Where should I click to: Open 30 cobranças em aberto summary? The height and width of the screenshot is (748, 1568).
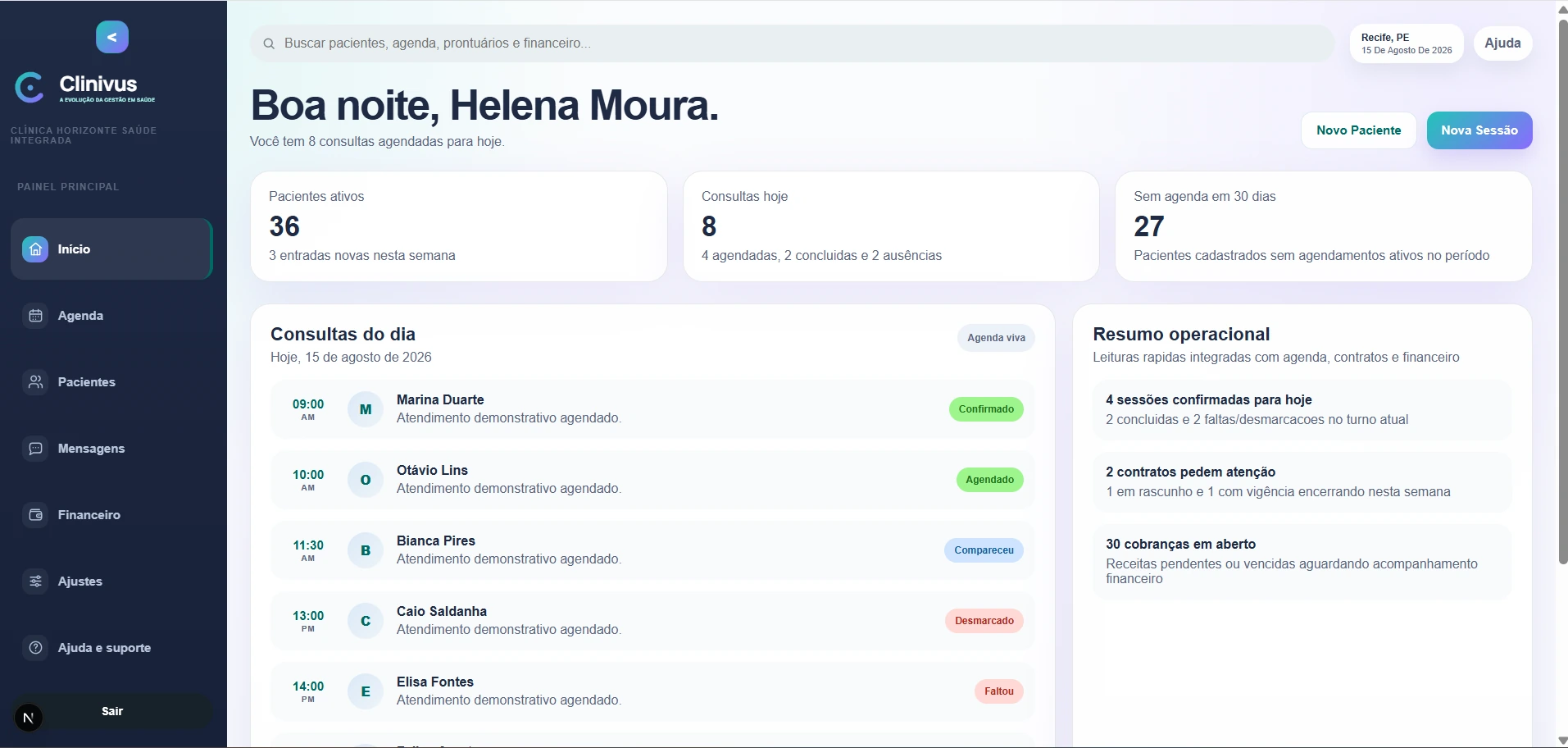1302,562
